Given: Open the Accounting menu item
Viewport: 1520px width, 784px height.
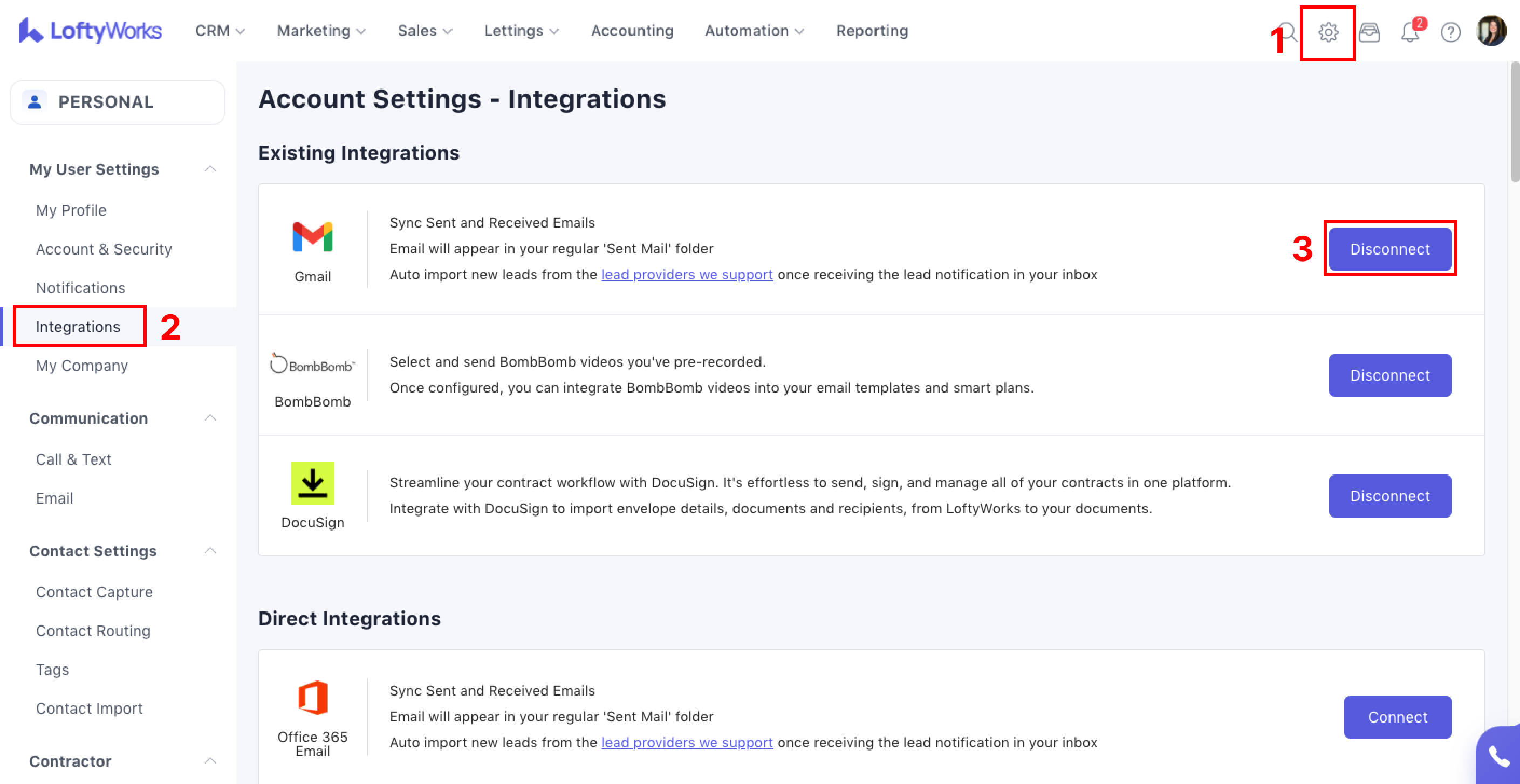Looking at the screenshot, I should 632,31.
